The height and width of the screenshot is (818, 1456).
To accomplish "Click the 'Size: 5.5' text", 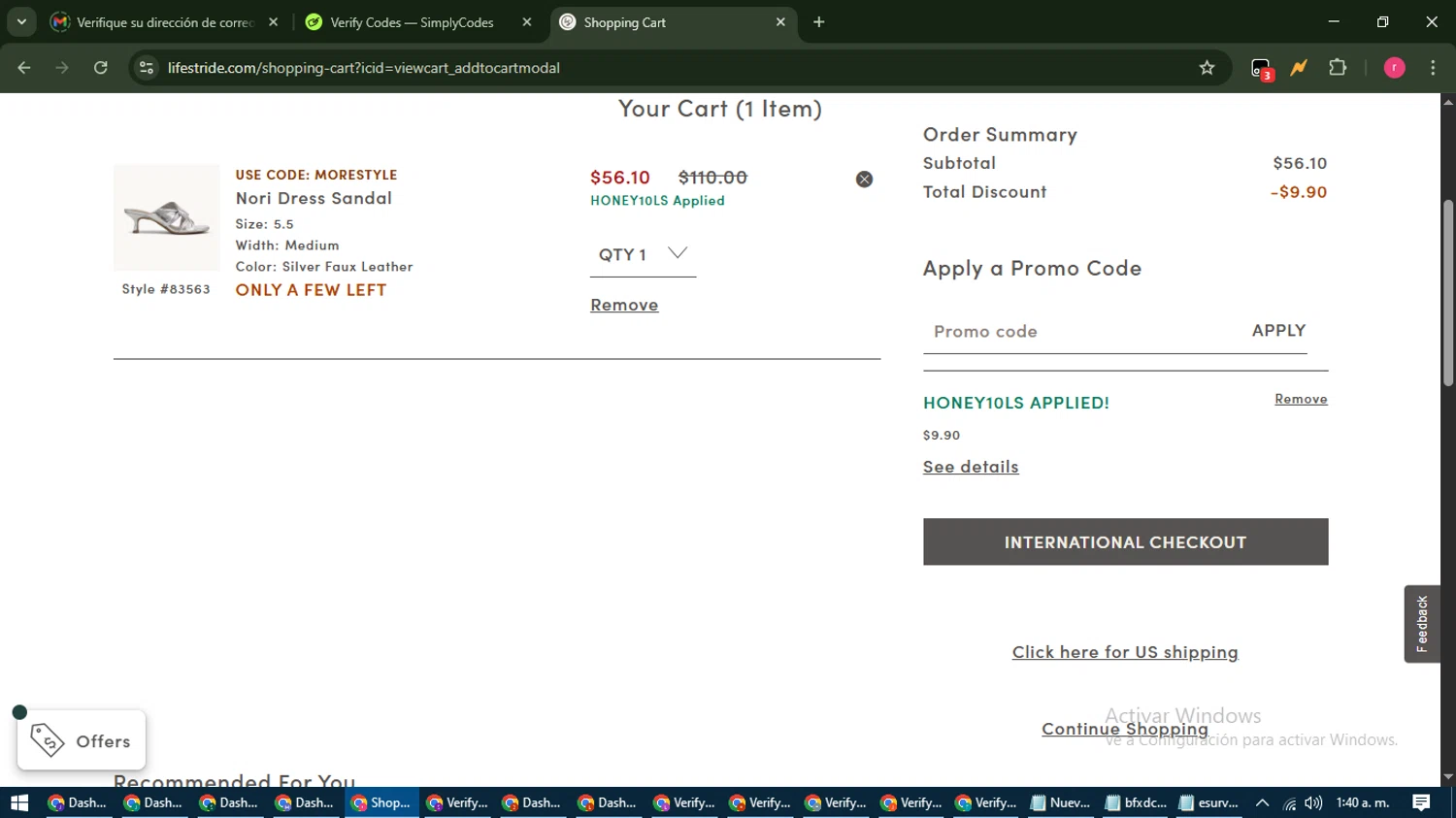I will pos(264,224).
